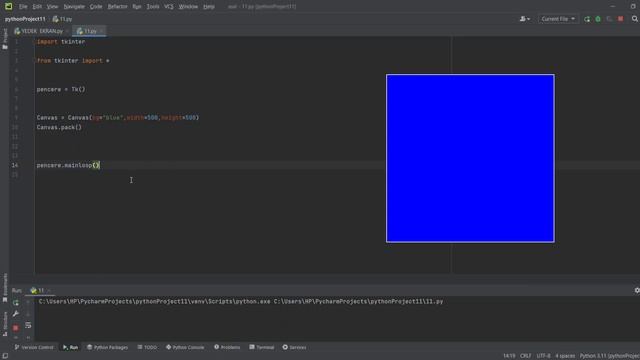Click the Run with Coverage icon
The width and height of the screenshot is (640, 360).
(x=609, y=19)
